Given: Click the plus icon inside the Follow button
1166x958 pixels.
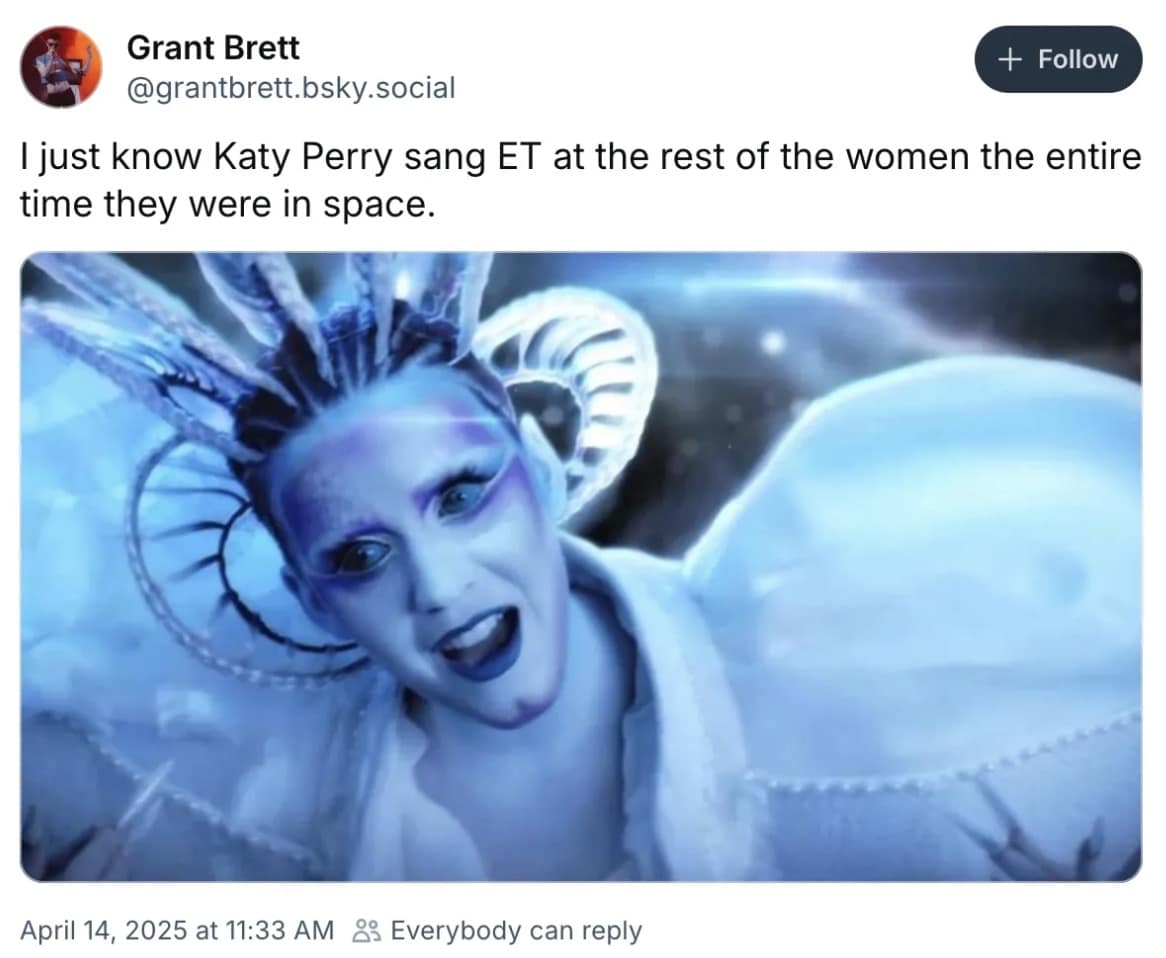Looking at the screenshot, I should pyautogui.click(x=1010, y=59).
